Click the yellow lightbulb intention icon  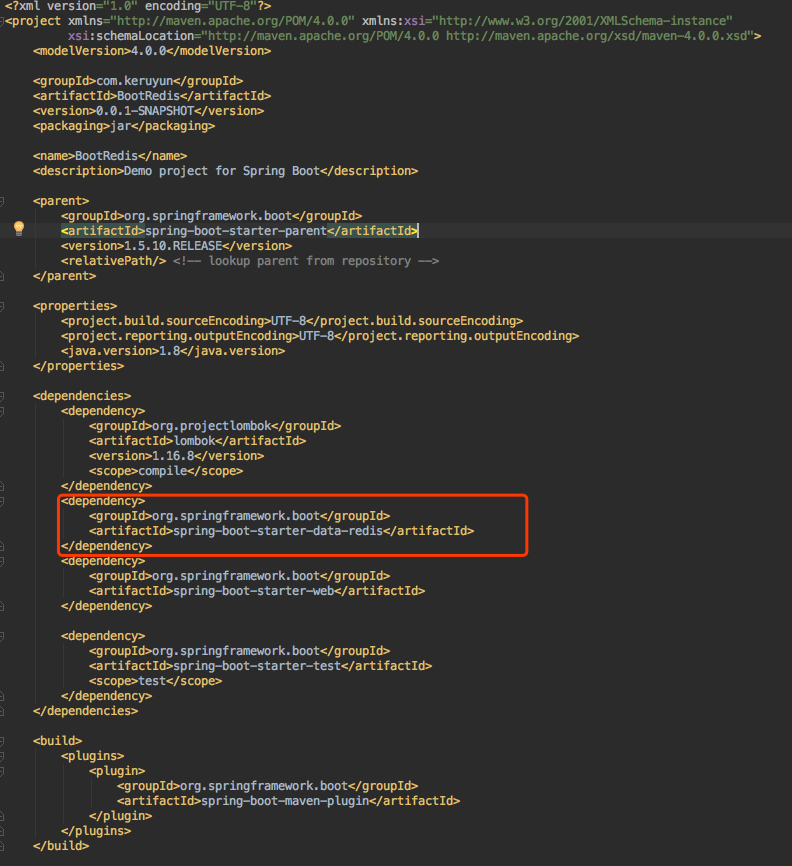pos(19,228)
